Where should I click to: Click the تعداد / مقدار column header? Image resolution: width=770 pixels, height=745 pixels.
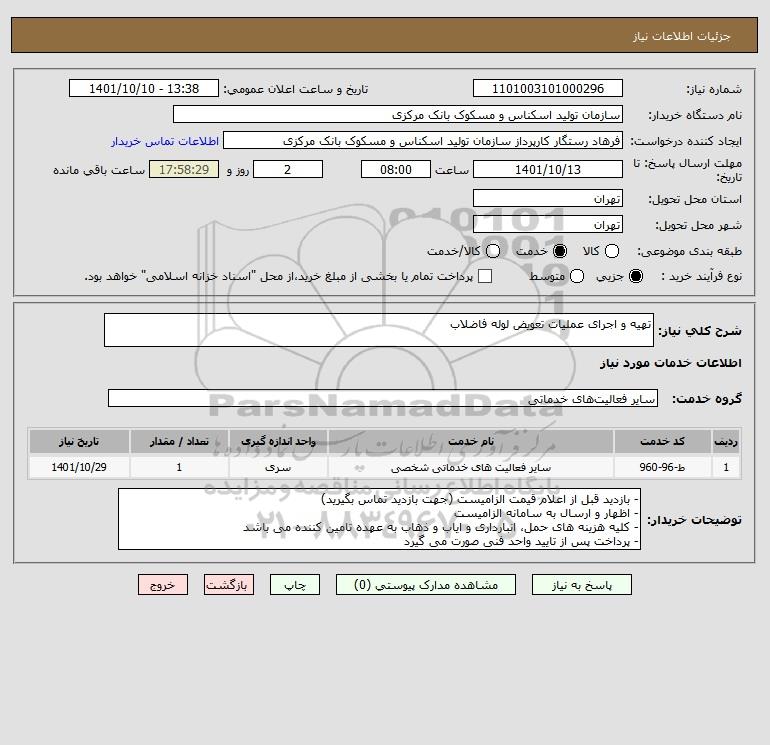pos(179,441)
